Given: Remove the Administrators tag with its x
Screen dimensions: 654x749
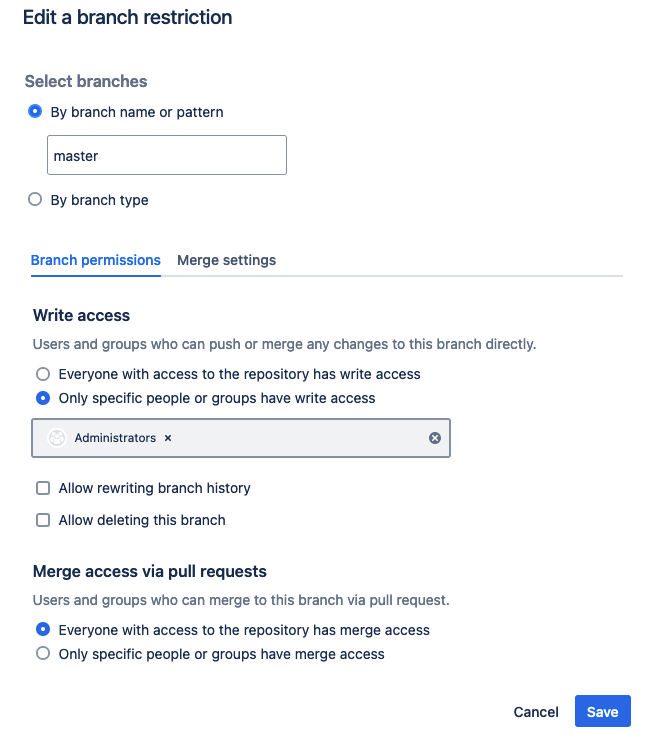Looking at the screenshot, I should (x=168, y=438).
